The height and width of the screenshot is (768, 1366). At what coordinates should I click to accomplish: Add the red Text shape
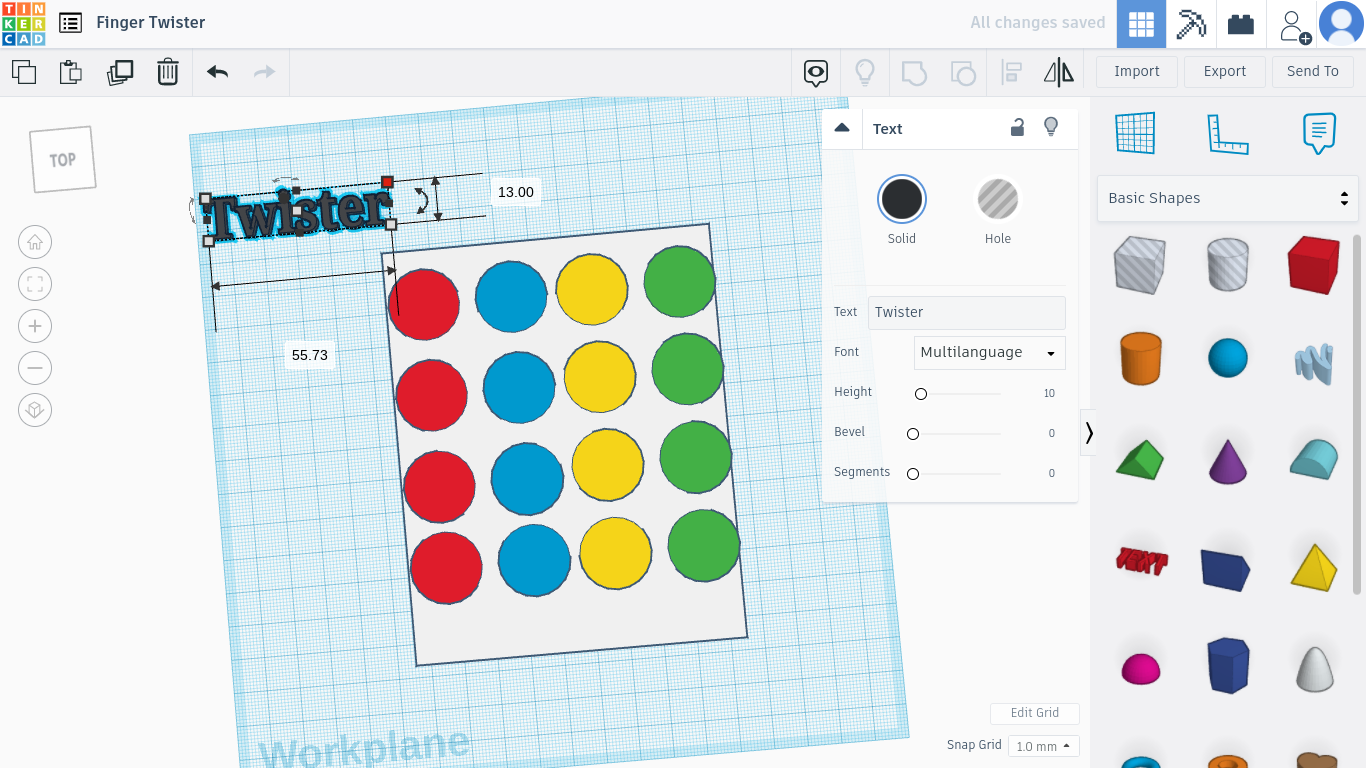pyautogui.click(x=1142, y=561)
